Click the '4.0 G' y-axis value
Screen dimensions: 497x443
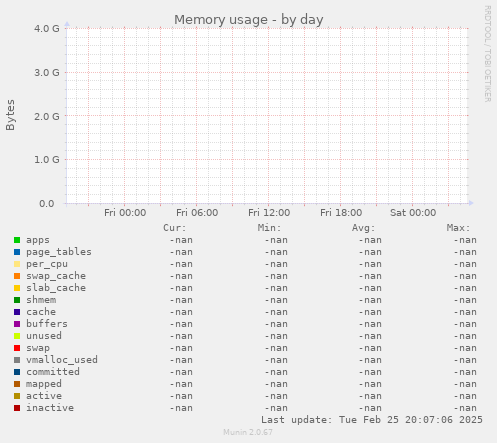point(47,29)
